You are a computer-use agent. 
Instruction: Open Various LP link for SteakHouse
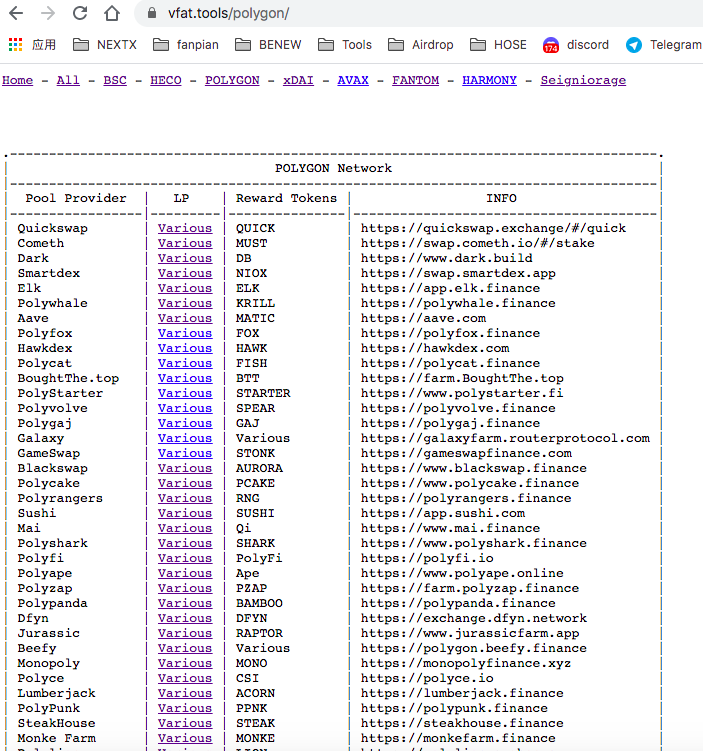tap(185, 723)
